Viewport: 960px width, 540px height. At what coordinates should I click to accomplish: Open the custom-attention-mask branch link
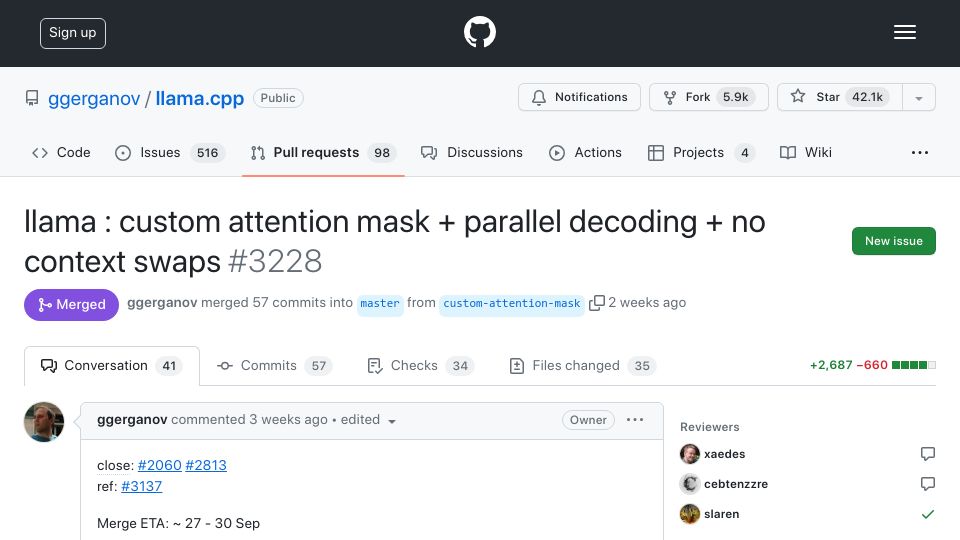pyautogui.click(x=511, y=303)
